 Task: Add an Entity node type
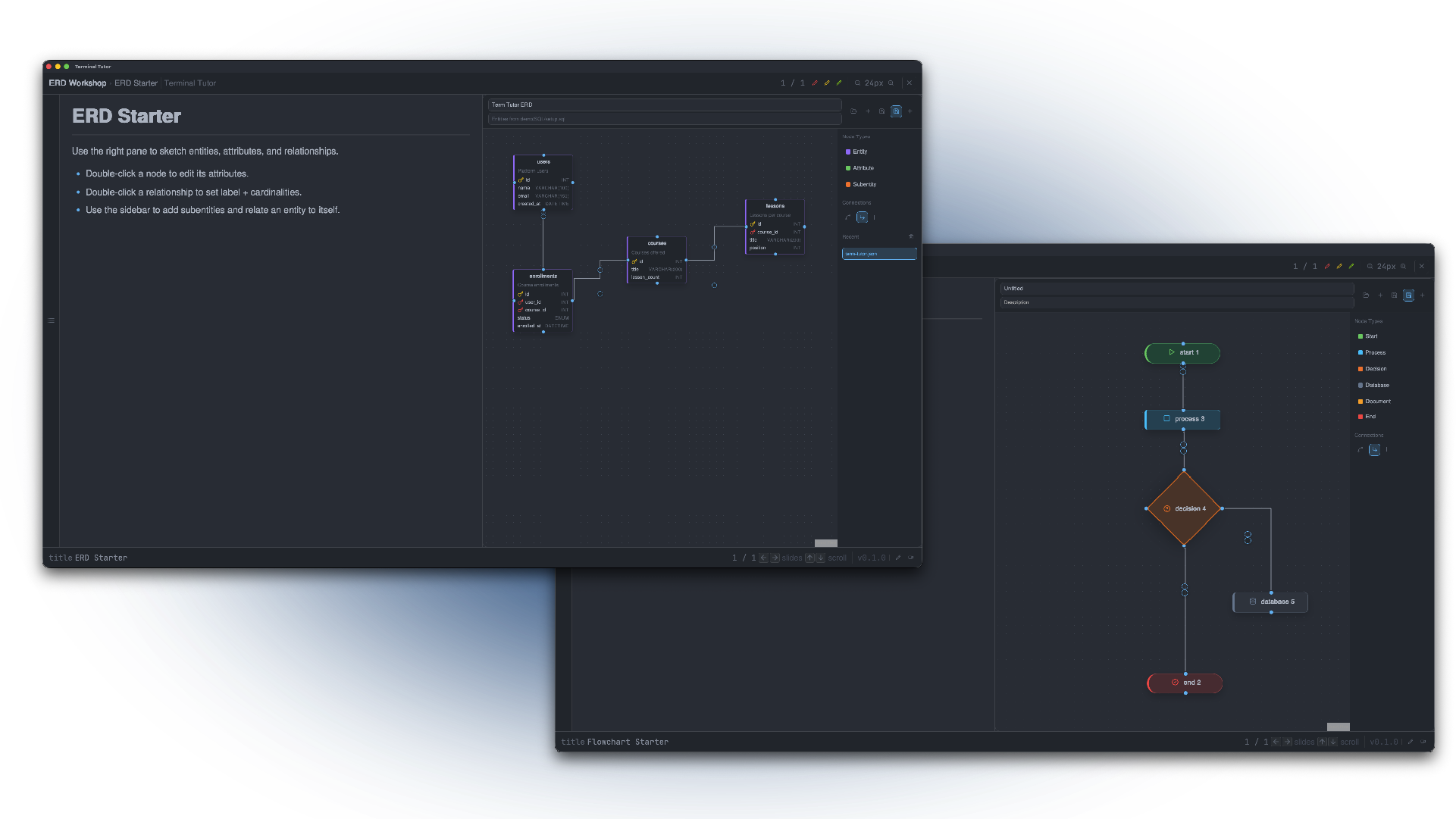[856, 152]
